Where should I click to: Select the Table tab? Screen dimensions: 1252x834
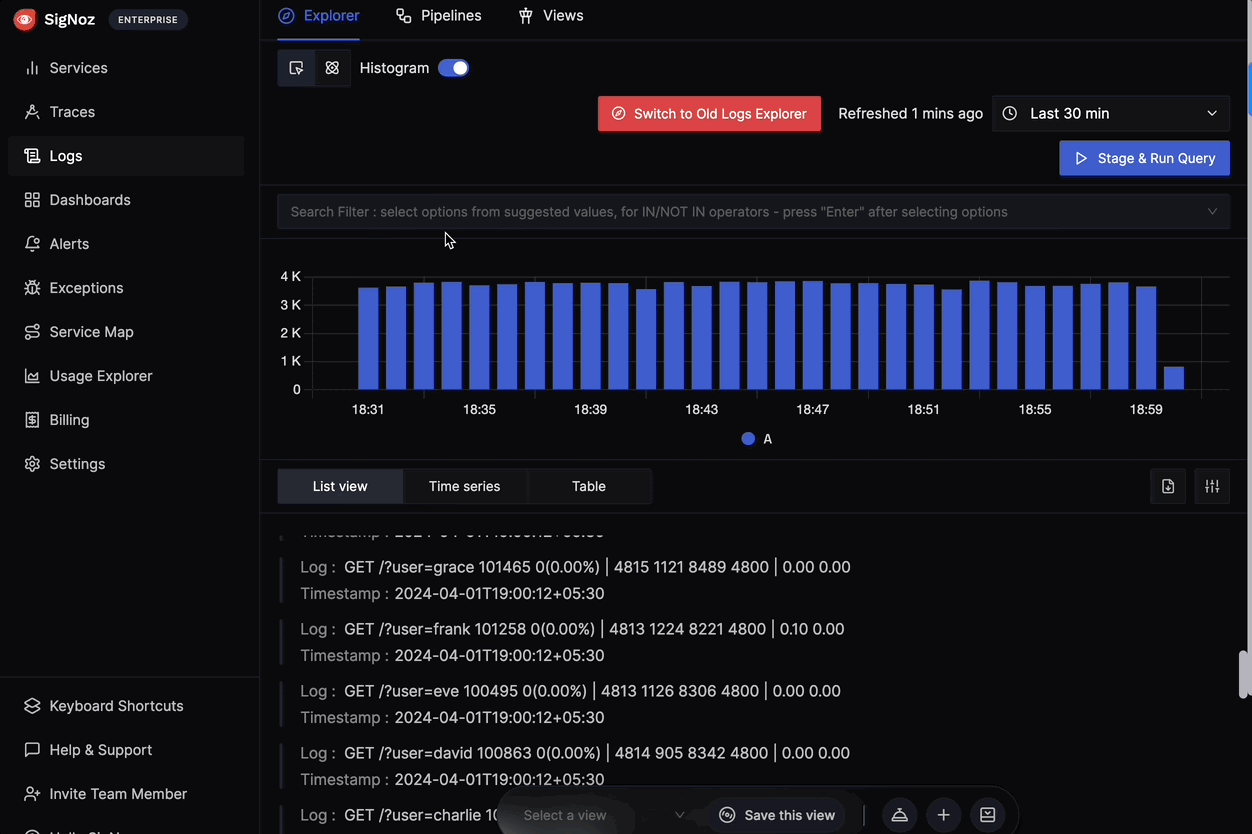pyautogui.click(x=589, y=486)
